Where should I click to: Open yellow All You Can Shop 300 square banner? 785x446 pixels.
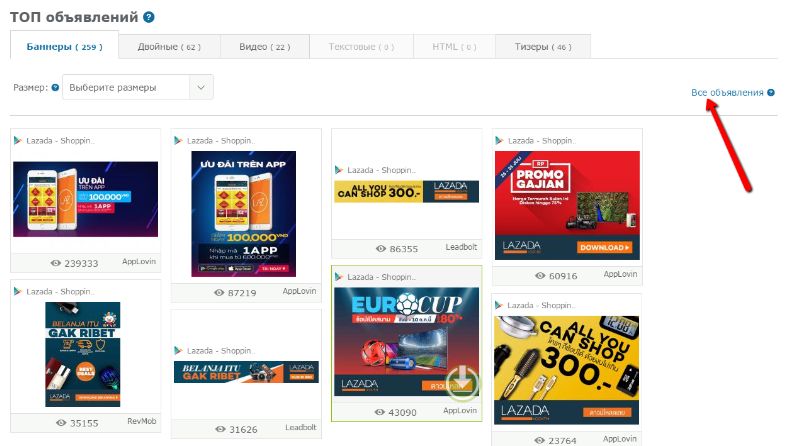tap(566, 370)
